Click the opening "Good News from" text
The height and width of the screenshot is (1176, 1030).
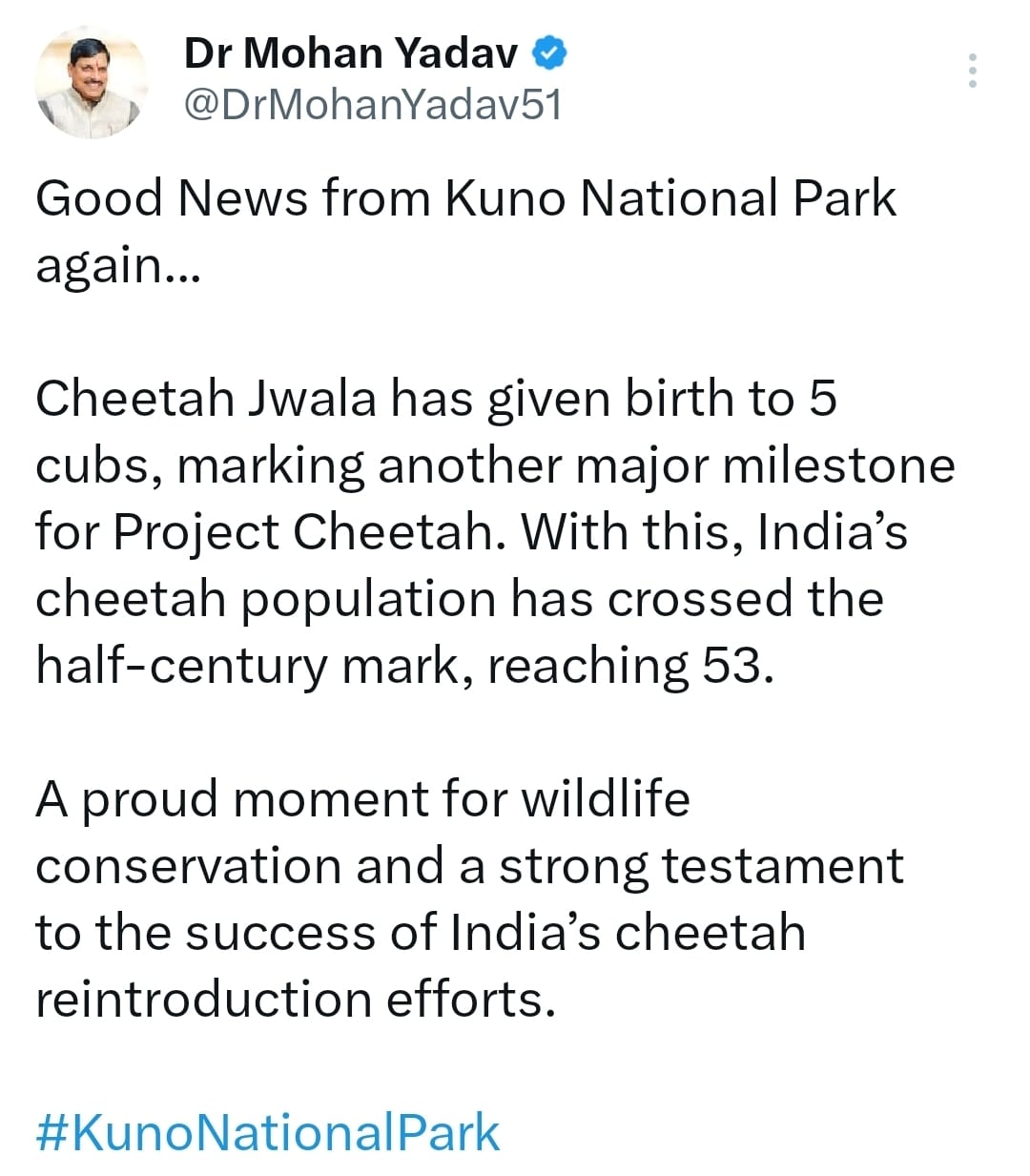click(x=233, y=199)
